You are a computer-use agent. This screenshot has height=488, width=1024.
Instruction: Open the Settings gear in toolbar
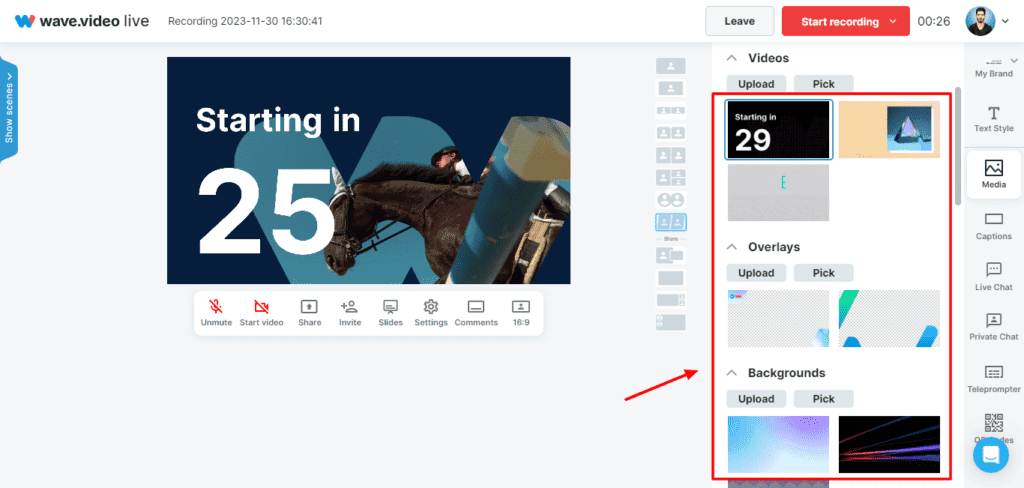click(x=430, y=314)
